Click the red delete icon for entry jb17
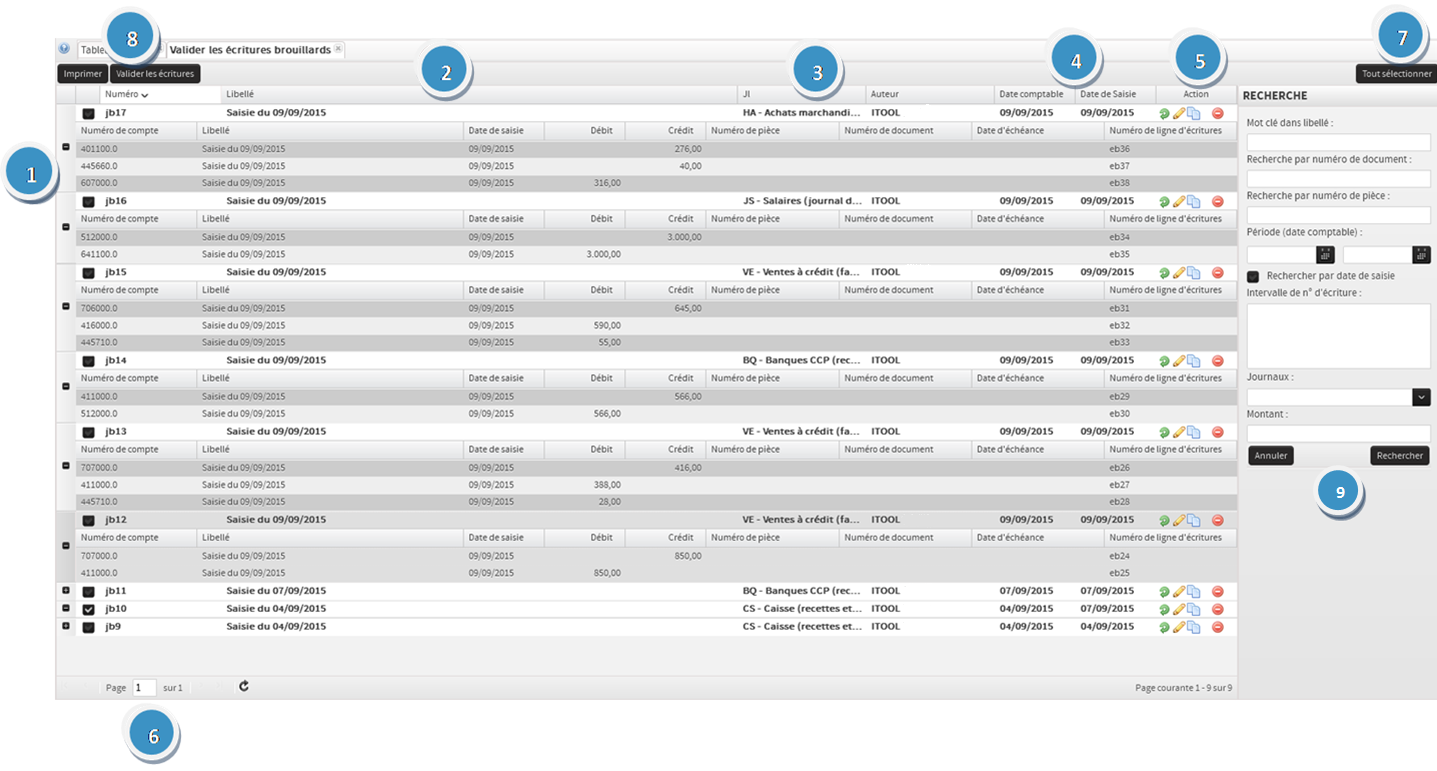 coord(1217,114)
